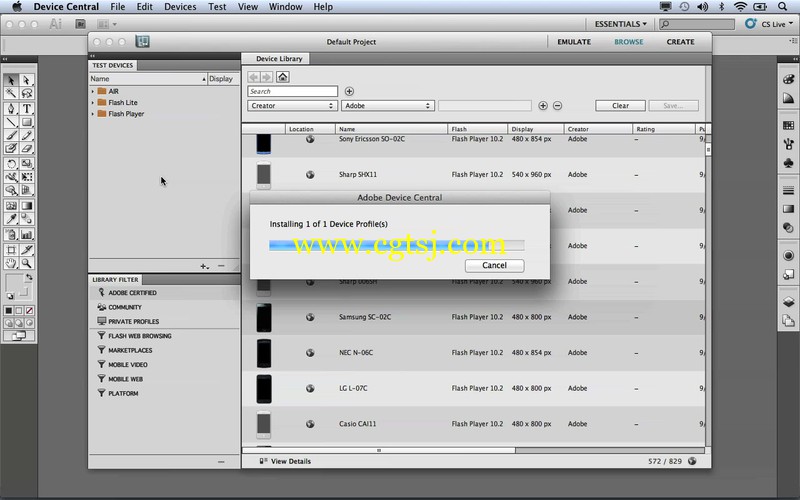Choose the Eraser tool
Screen dimensions: 800x500
pos(27,148)
